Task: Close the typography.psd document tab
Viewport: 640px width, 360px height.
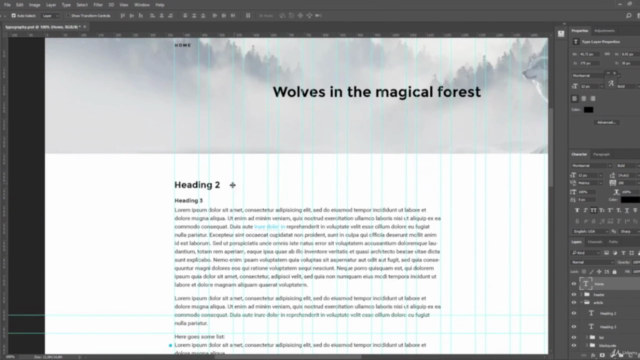Action: 84,27
